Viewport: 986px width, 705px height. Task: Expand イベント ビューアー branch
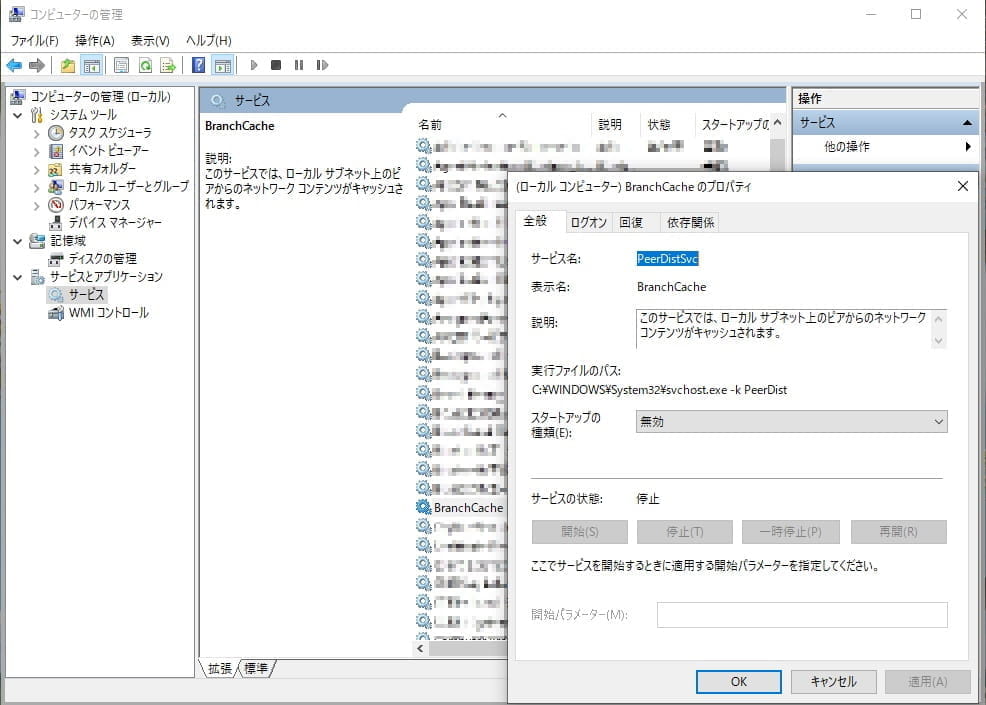(x=36, y=152)
